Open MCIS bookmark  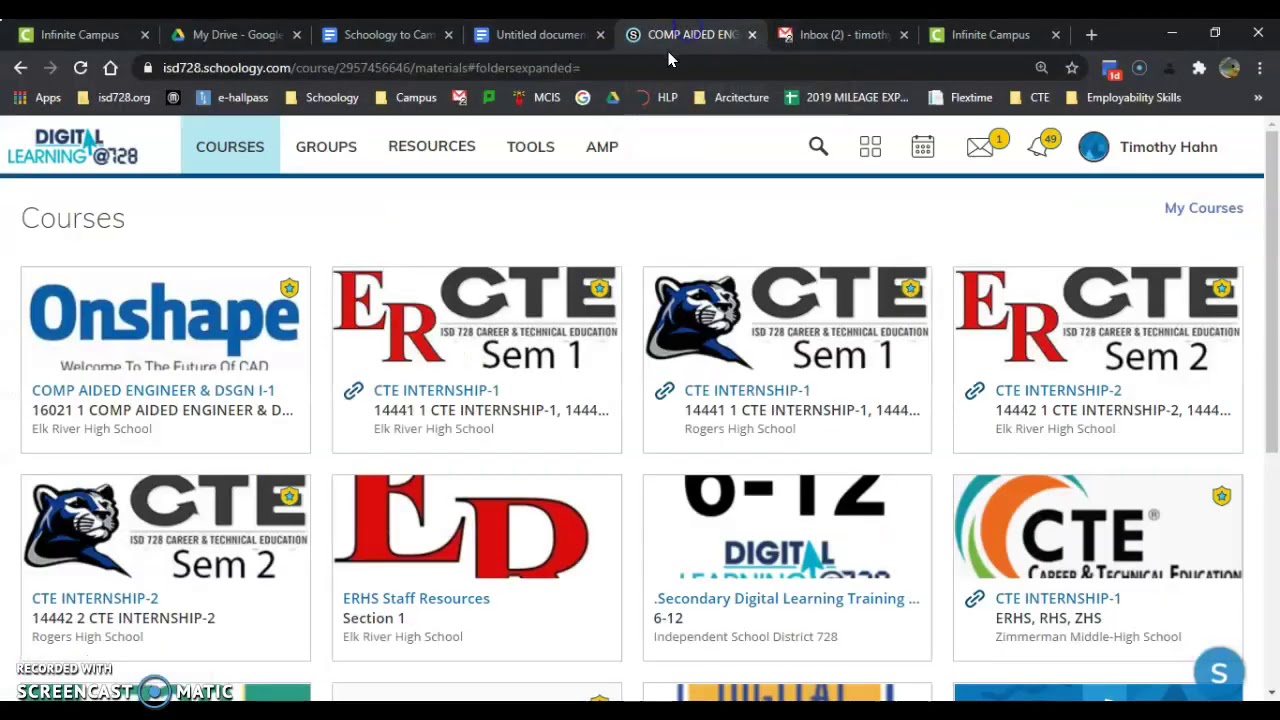(537, 98)
